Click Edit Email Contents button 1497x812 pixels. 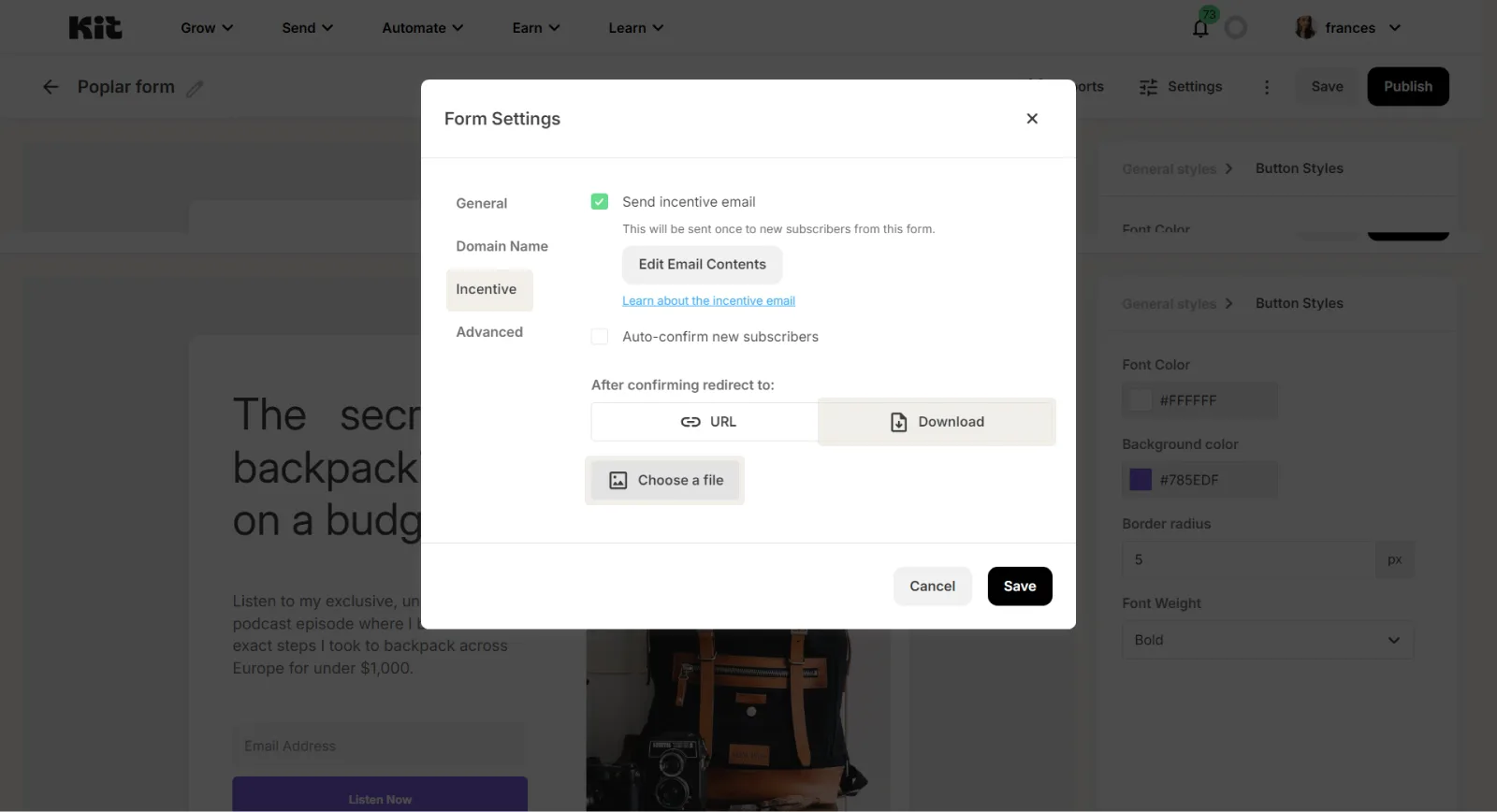[x=702, y=265]
